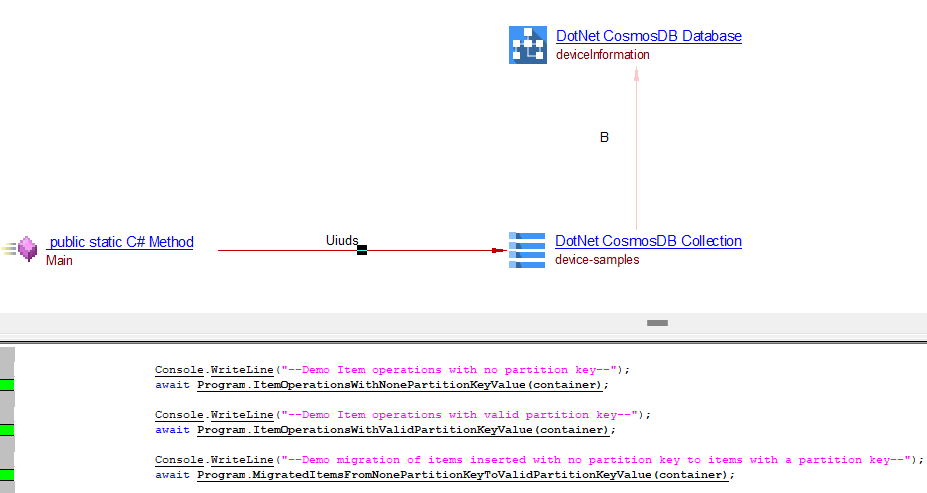Select the B link label
The height and width of the screenshot is (493, 927).
604,138
